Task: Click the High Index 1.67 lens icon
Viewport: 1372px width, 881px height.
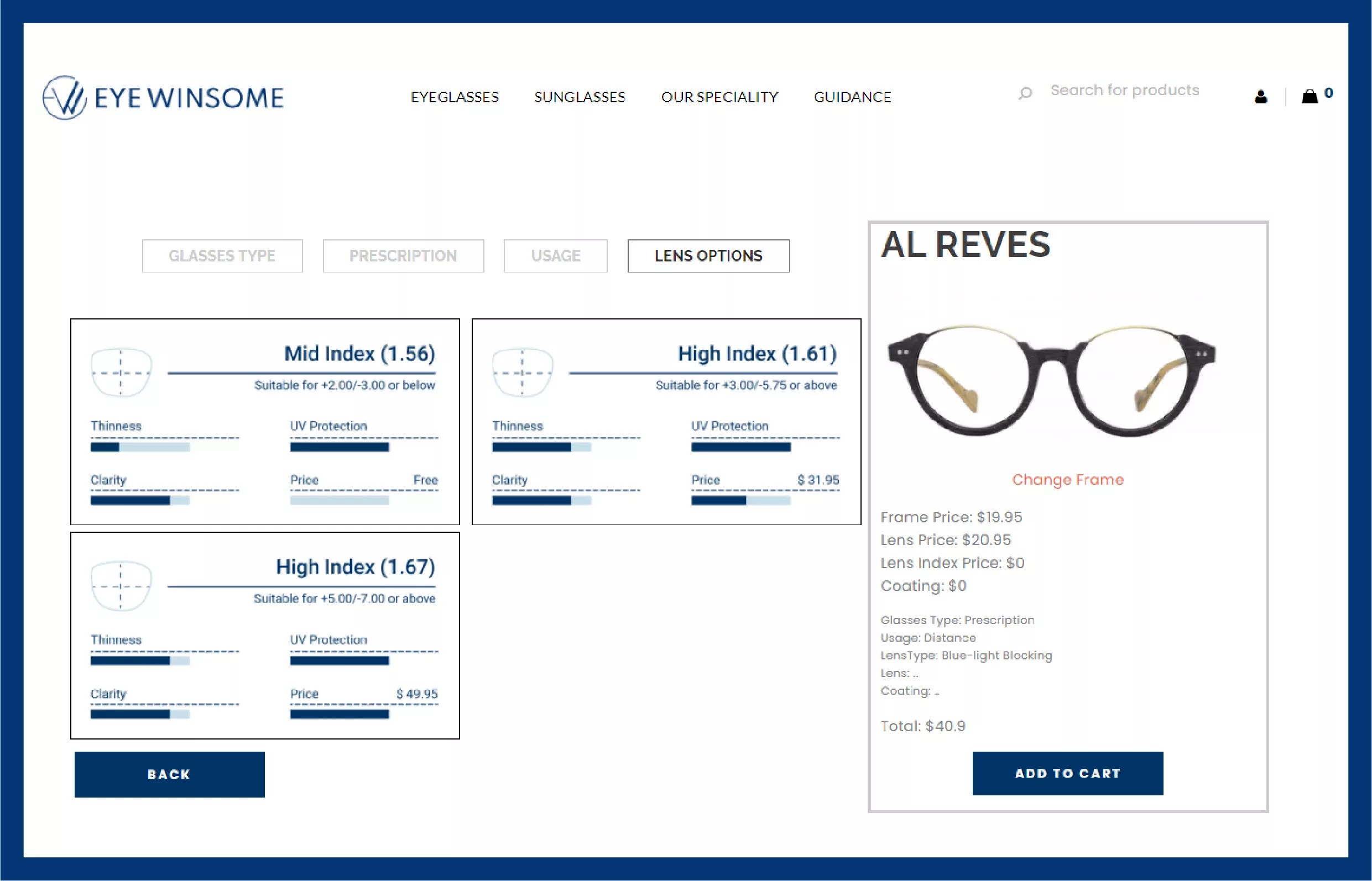Action: (x=121, y=586)
